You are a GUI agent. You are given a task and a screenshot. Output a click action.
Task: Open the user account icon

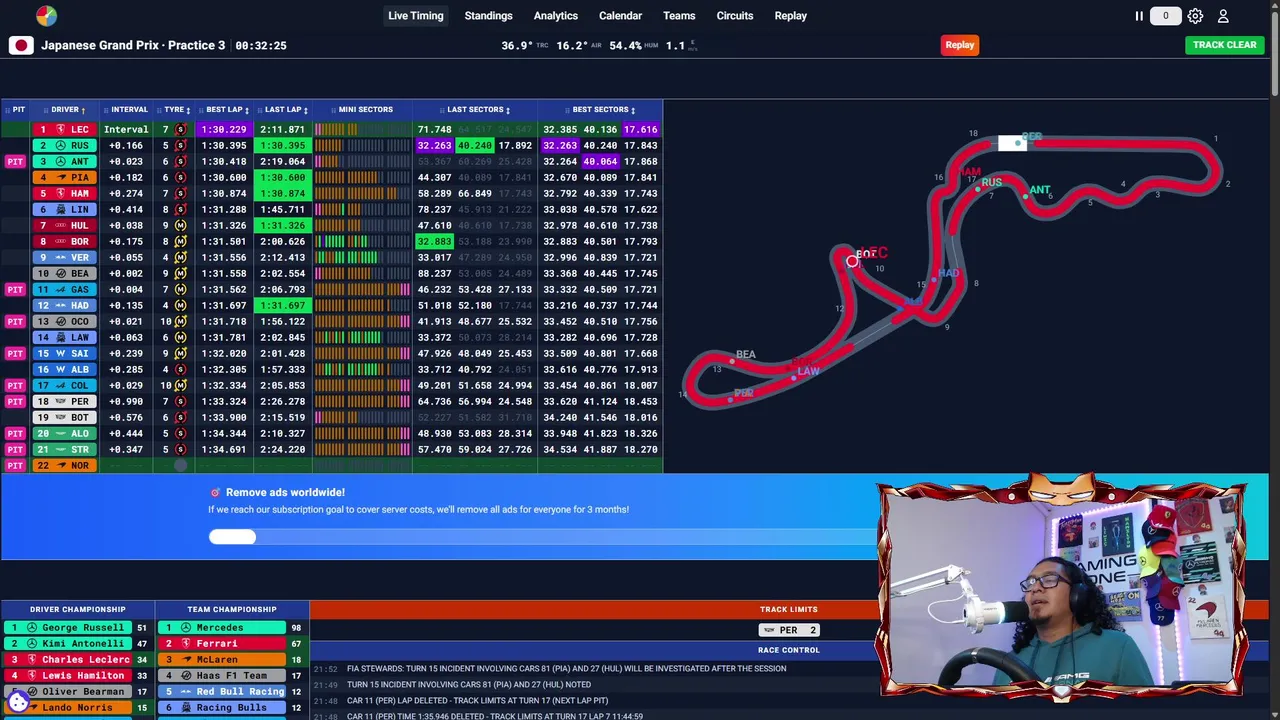click(x=1223, y=16)
